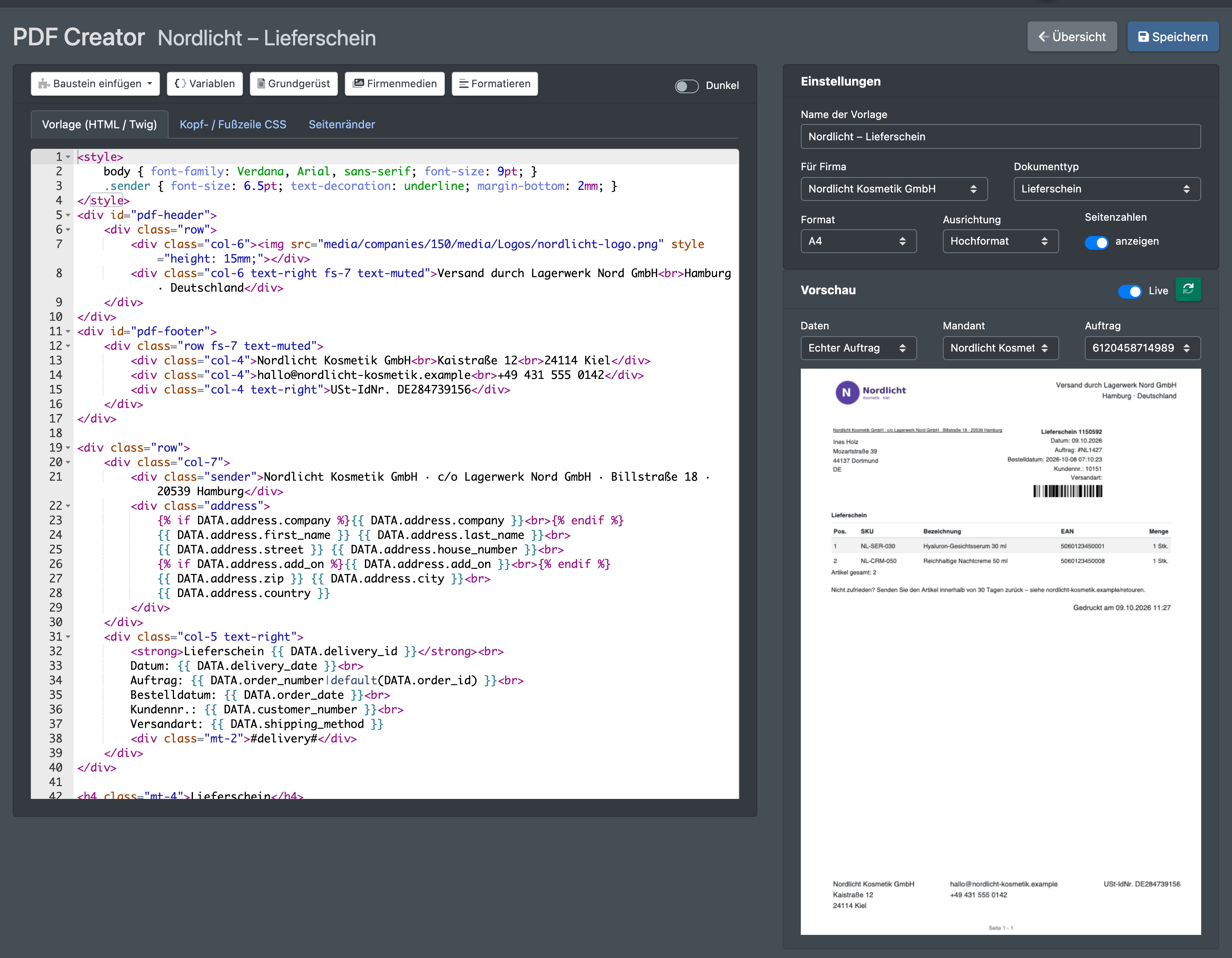Select the Vorlage (HTML / Twig) tab

coord(99,124)
